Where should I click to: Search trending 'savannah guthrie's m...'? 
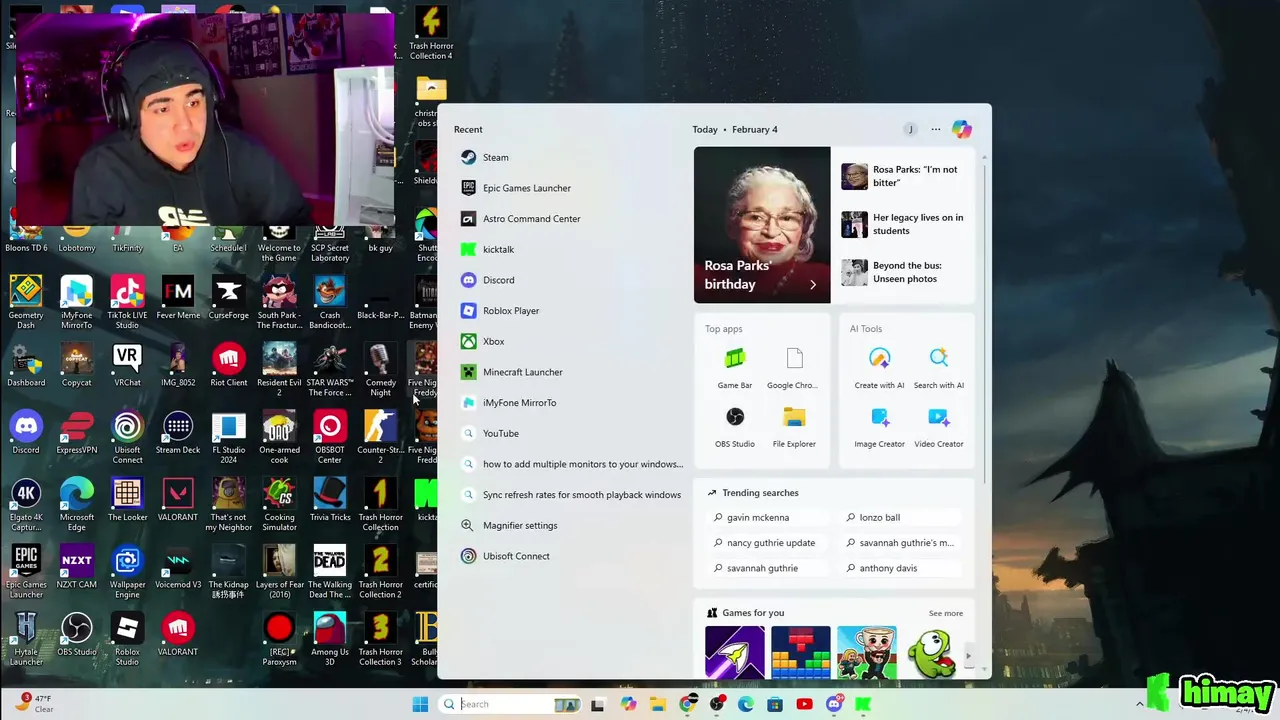click(900, 543)
